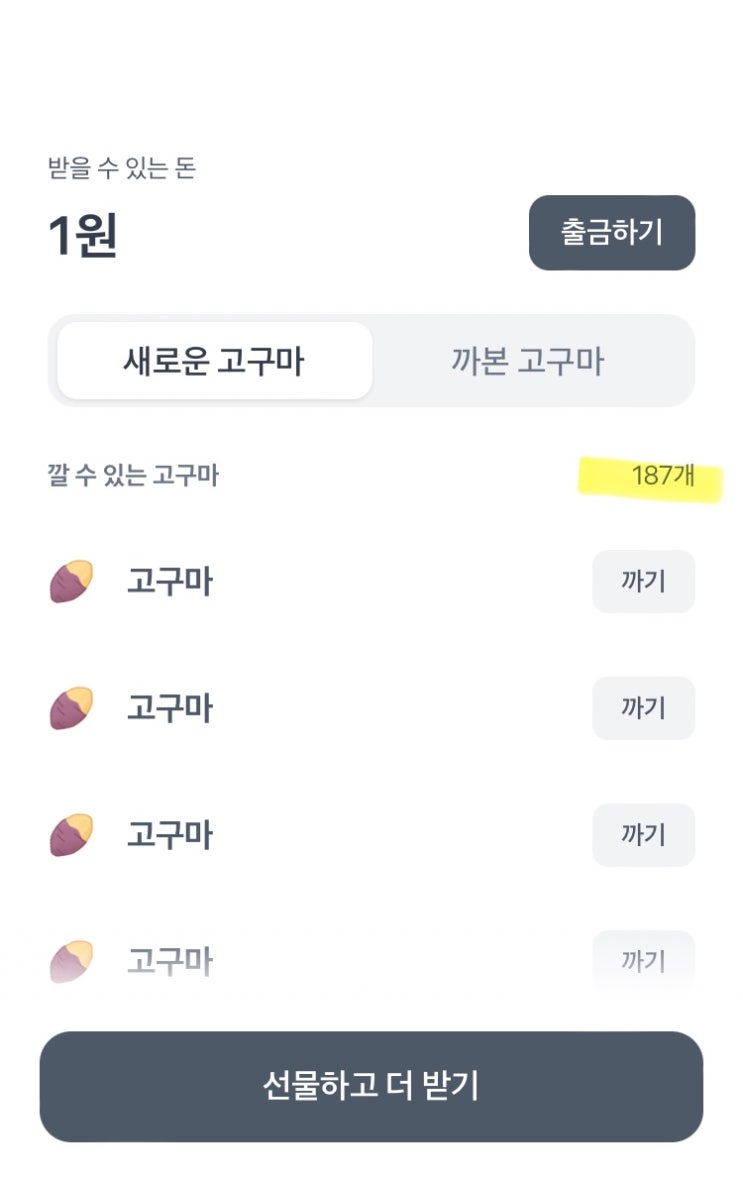743x1178 pixels.
Task: Tap the 출금하기 withdraw button
Action: (611, 232)
